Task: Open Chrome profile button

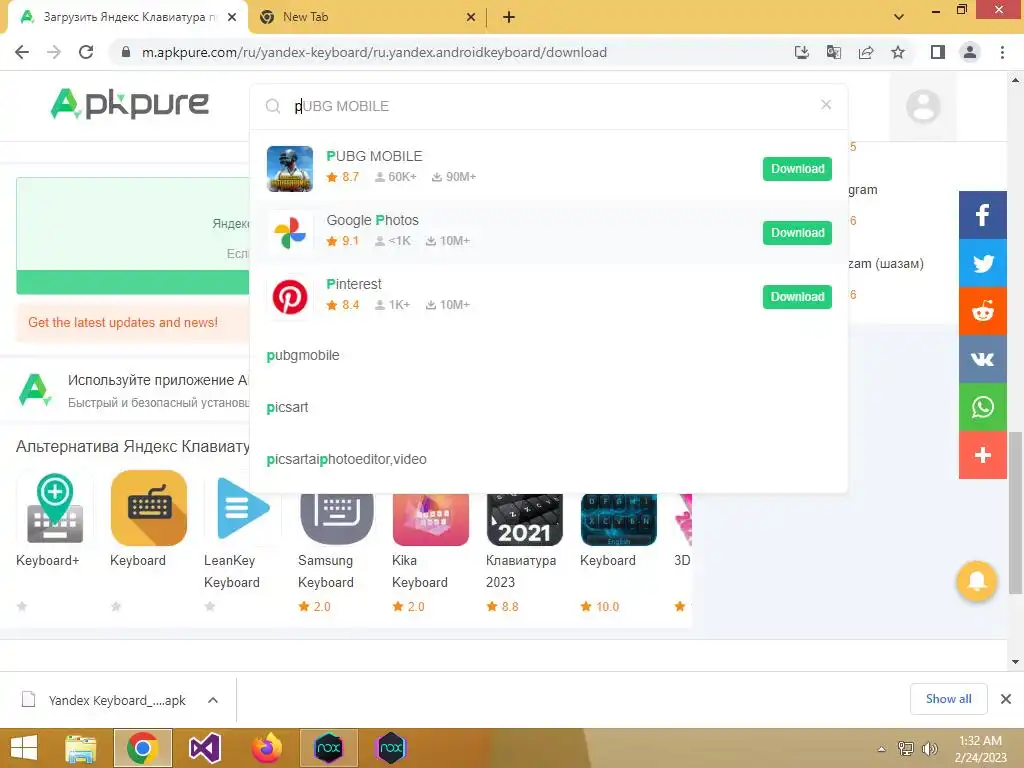Action: click(x=970, y=52)
